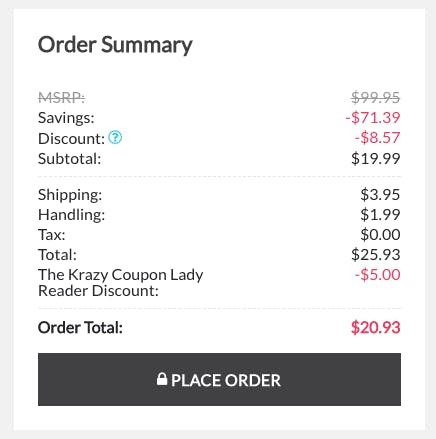
Task: Click the -$5.00 reader discount value
Action: [x=377, y=275]
